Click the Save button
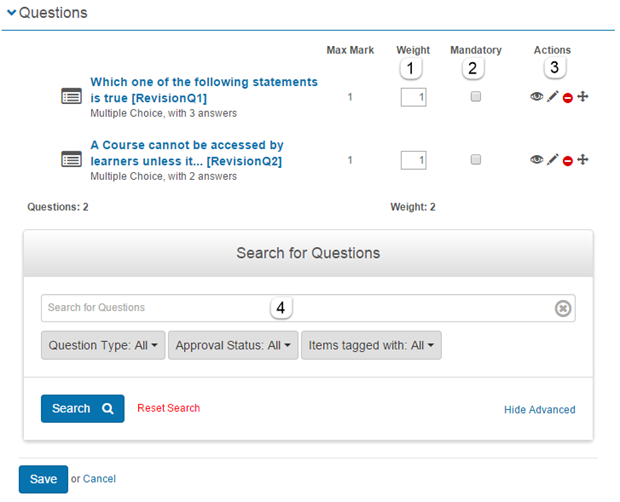Image resolution: width=620 pixels, height=502 pixels. tap(43, 479)
